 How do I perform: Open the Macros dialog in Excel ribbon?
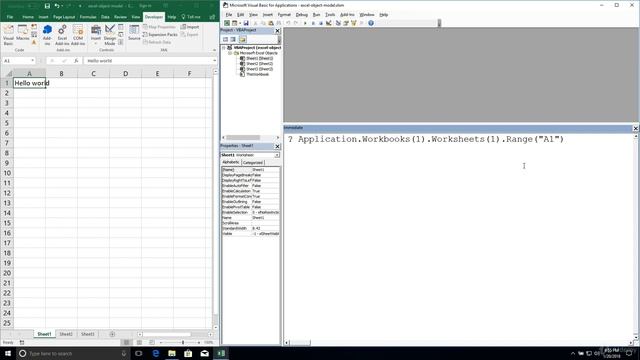point(23,33)
